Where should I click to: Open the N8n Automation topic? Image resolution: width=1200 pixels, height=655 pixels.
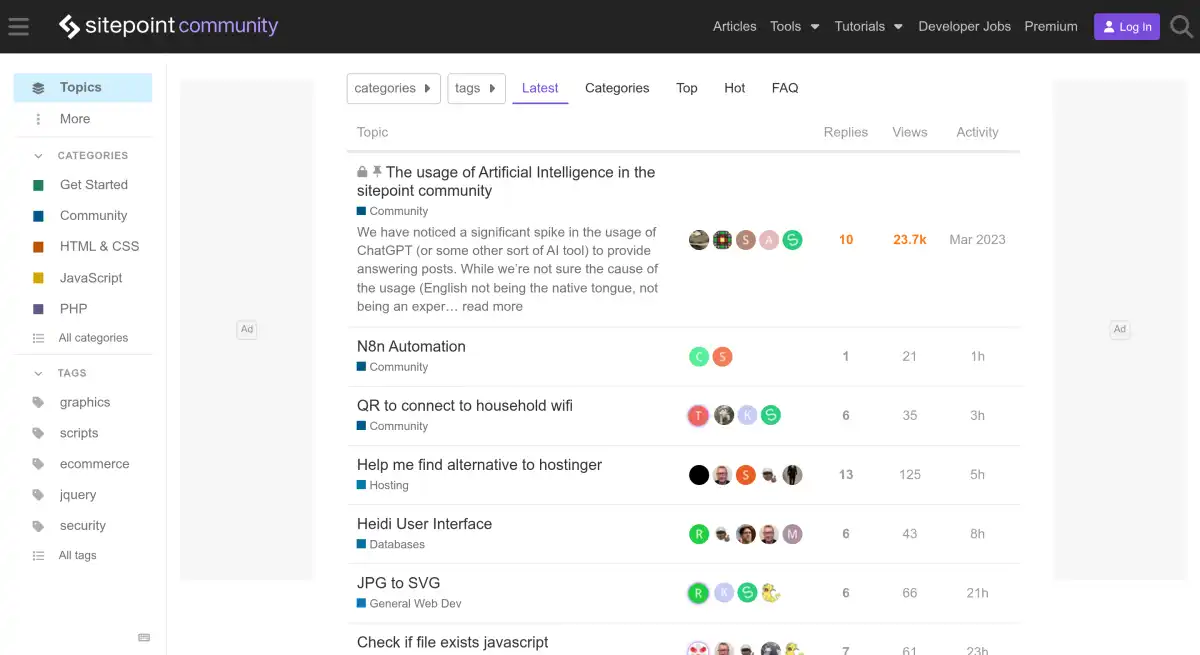click(x=411, y=346)
